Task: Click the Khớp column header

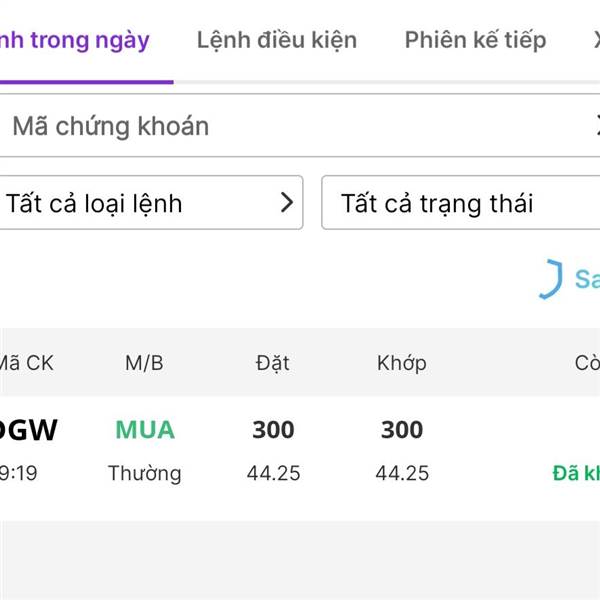Action: 401,363
